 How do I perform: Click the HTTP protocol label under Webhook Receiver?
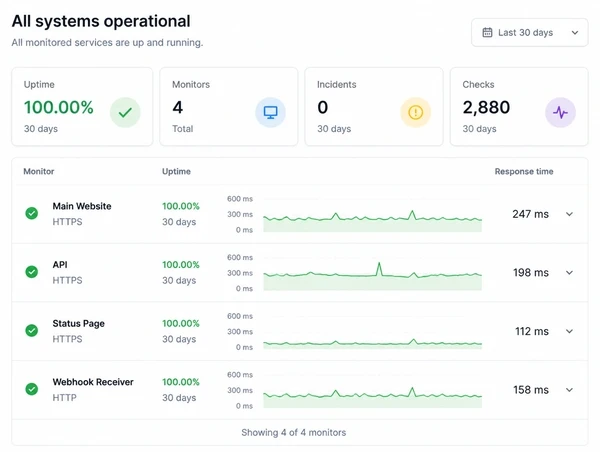pyautogui.click(x=64, y=398)
